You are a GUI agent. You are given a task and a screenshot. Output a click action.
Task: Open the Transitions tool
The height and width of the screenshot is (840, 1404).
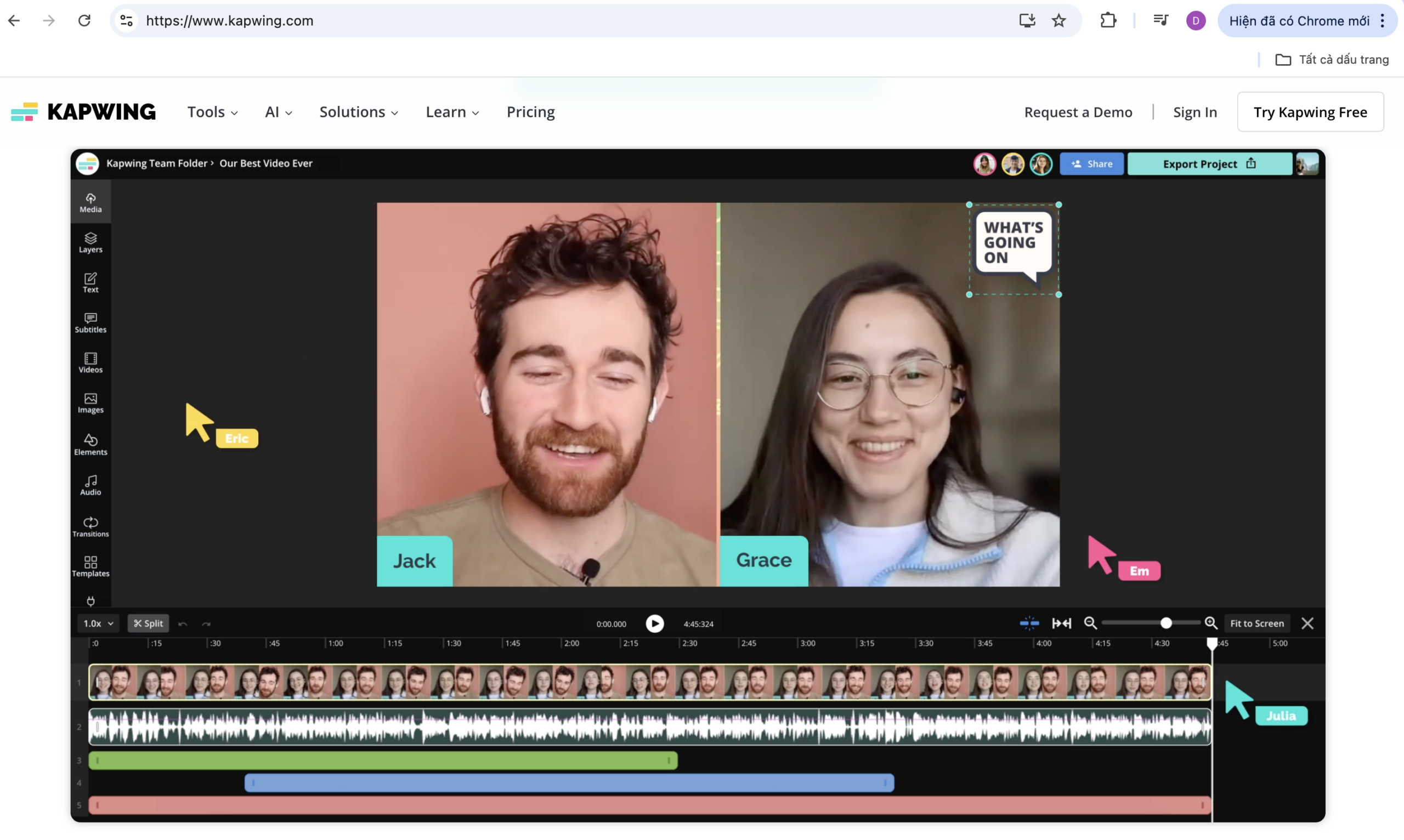[90, 526]
